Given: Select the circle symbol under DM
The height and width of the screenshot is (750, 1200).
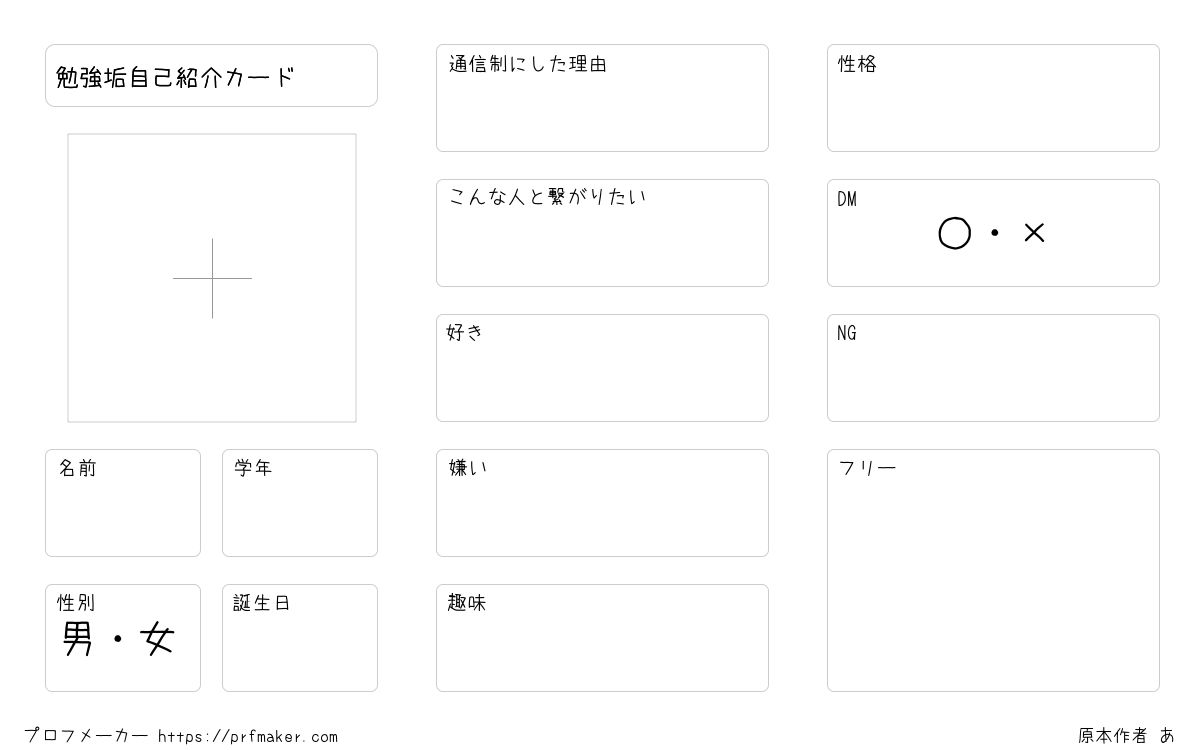Looking at the screenshot, I should (955, 233).
